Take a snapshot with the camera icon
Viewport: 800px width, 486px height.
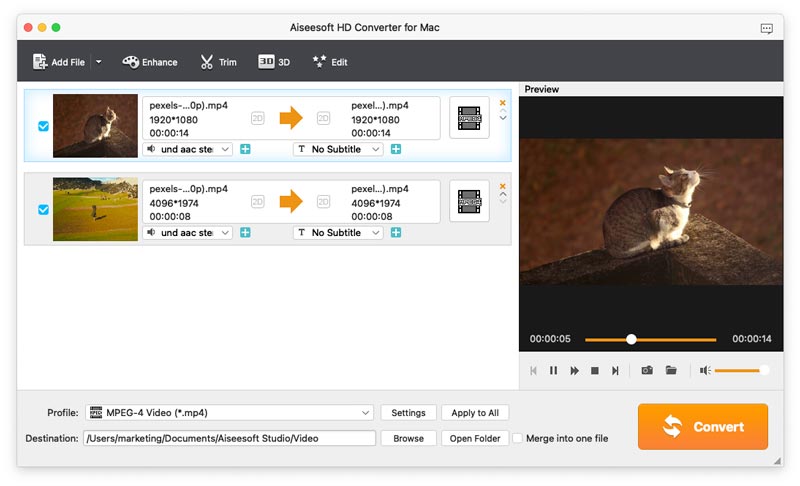[647, 370]
